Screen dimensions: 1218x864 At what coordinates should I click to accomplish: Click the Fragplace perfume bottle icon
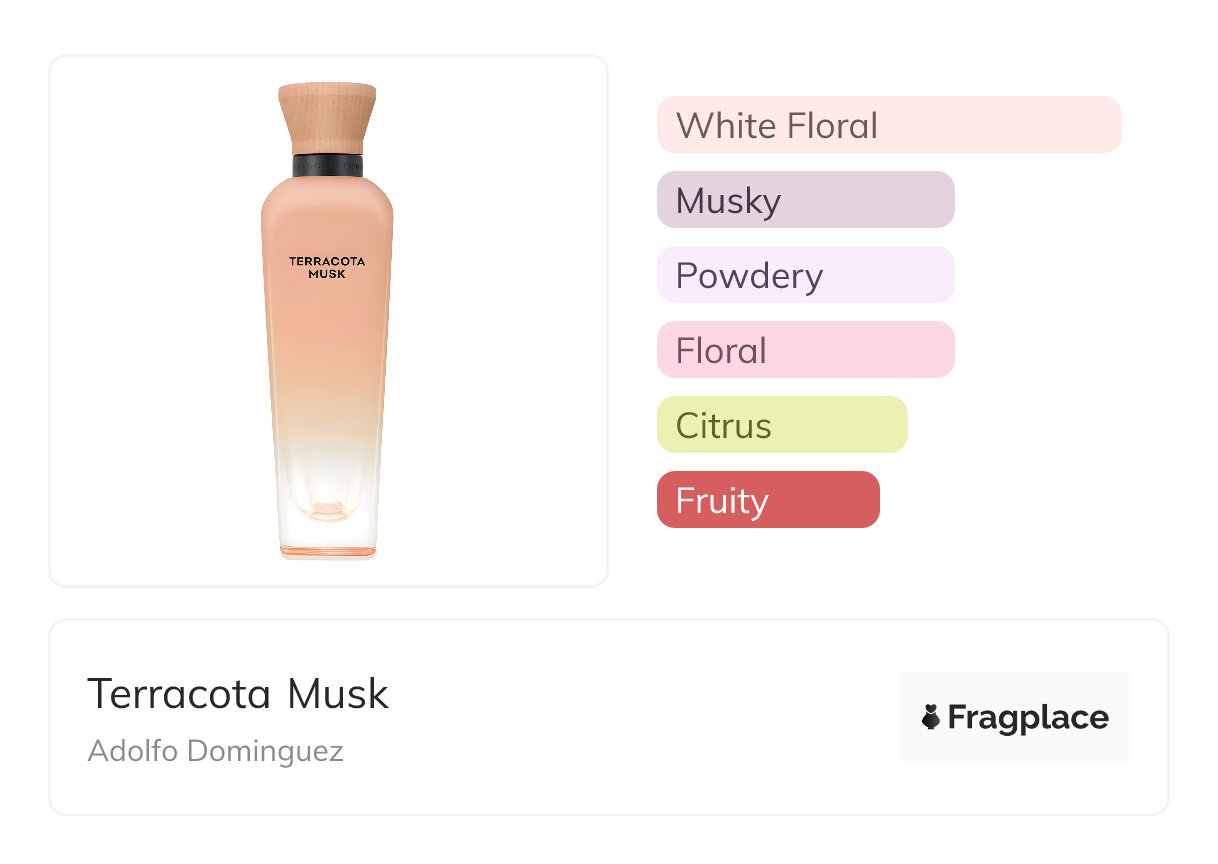(x=931, y=717)
